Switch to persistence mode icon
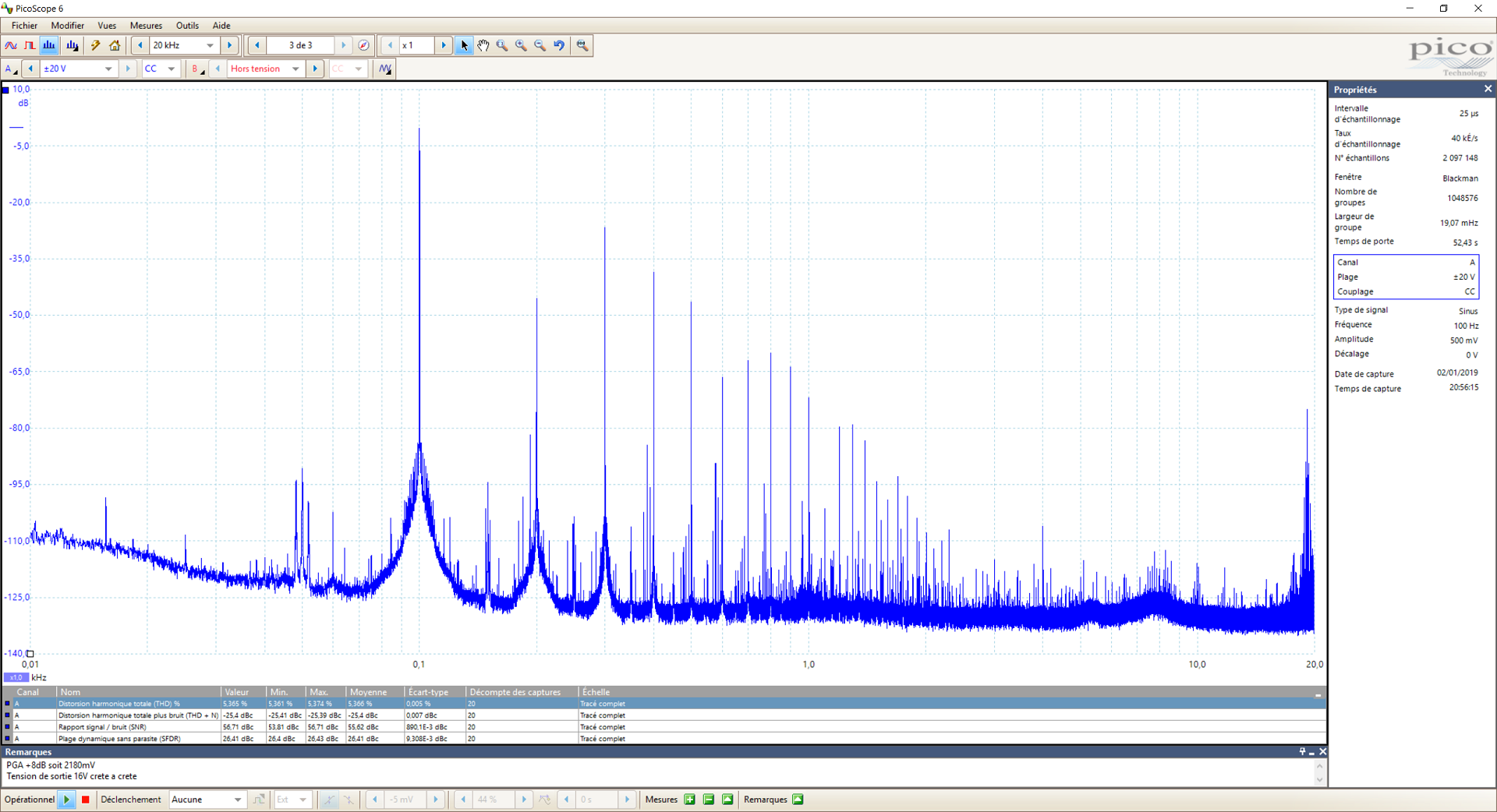This screenshot has width=1497, height=812. click(30, 45)
